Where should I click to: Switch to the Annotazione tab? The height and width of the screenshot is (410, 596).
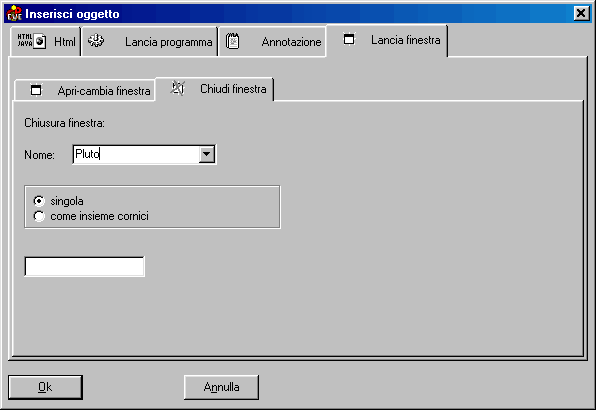point(273,41)
